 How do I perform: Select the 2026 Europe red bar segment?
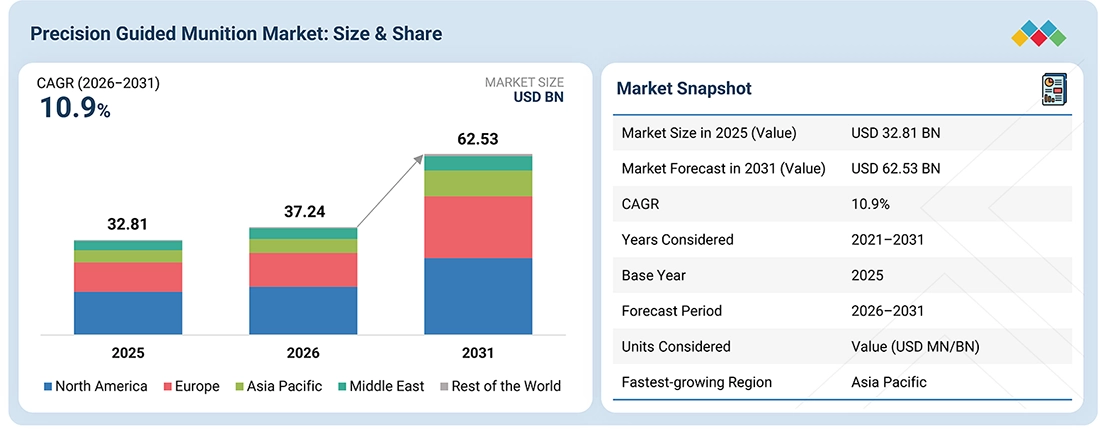(x=304, y=270)
